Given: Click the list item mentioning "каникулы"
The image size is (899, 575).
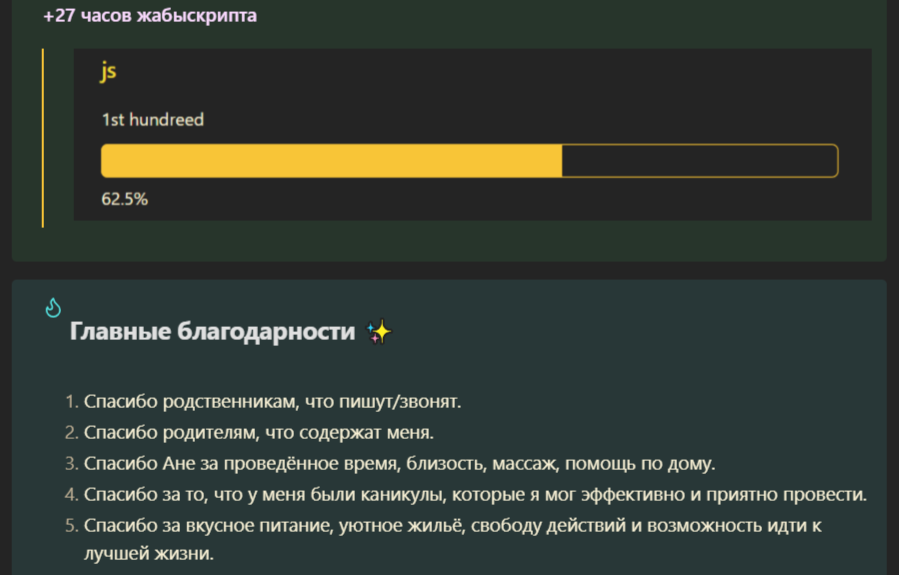Looking at the screenshot, I should [x=475, y=495].
